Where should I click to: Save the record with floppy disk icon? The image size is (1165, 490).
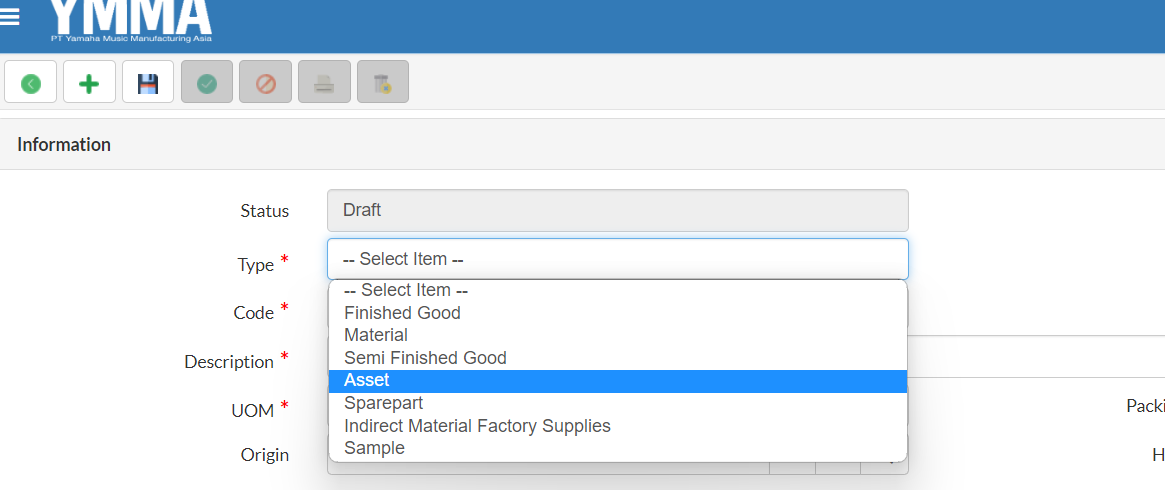(x=148, y=83)
